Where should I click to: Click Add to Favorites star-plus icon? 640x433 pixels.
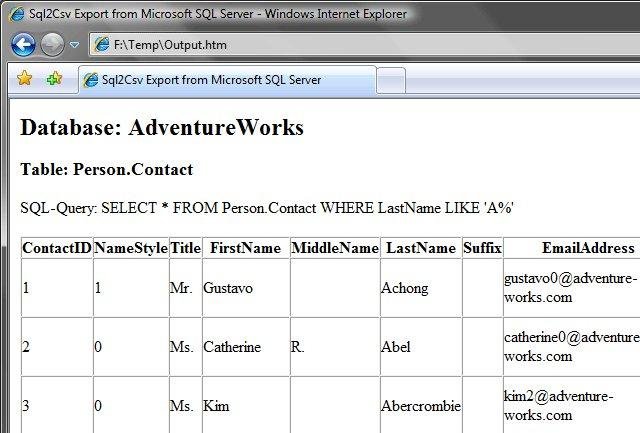(x=54, y=78)
